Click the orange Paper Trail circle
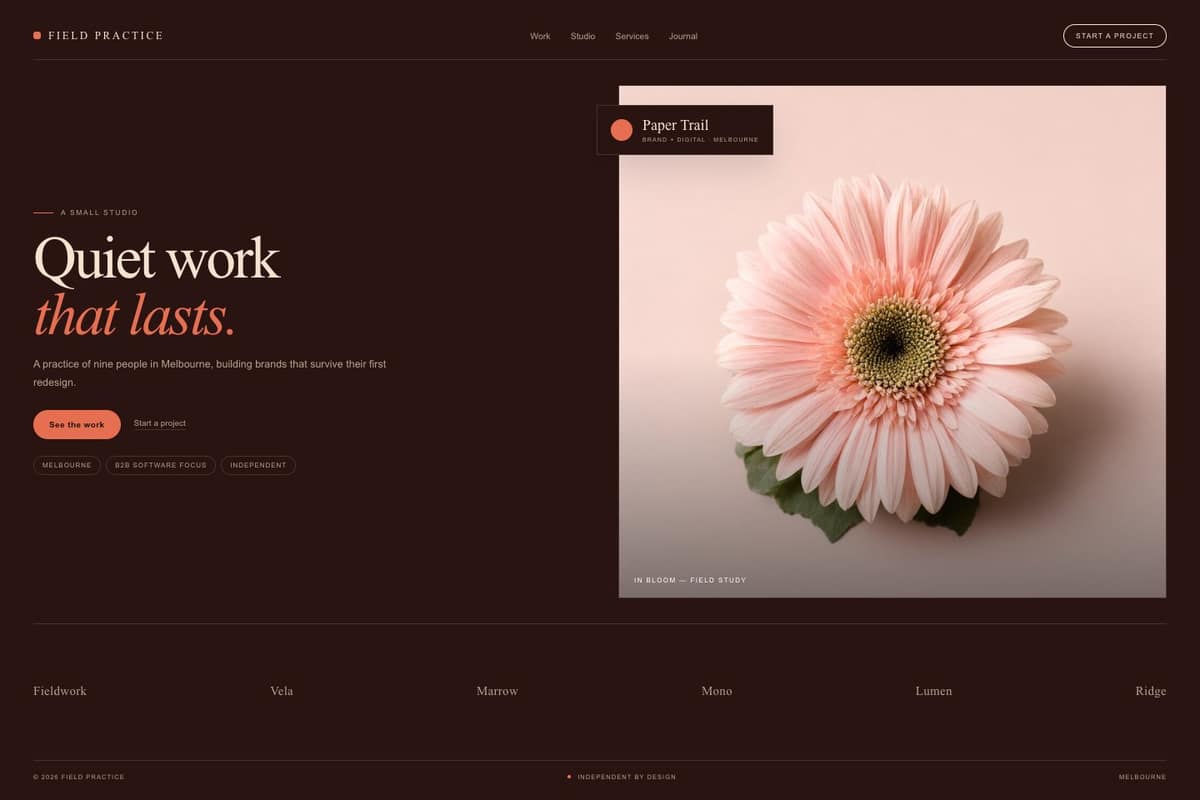The image size is (1200, 800). click(621, 130)
